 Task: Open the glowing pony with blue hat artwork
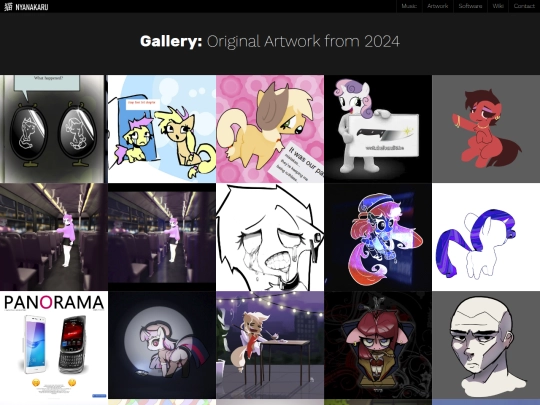378,237
